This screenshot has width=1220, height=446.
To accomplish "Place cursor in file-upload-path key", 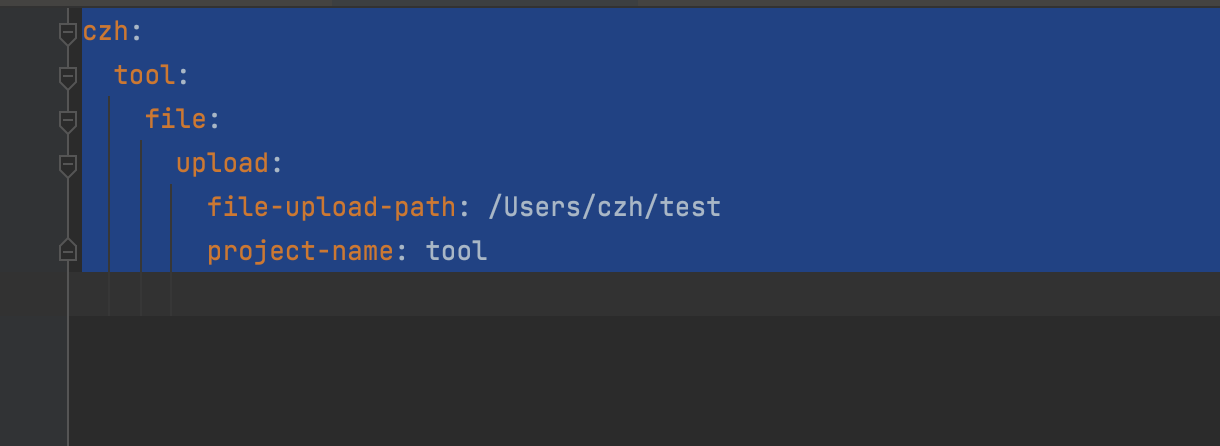I will 332,207.
